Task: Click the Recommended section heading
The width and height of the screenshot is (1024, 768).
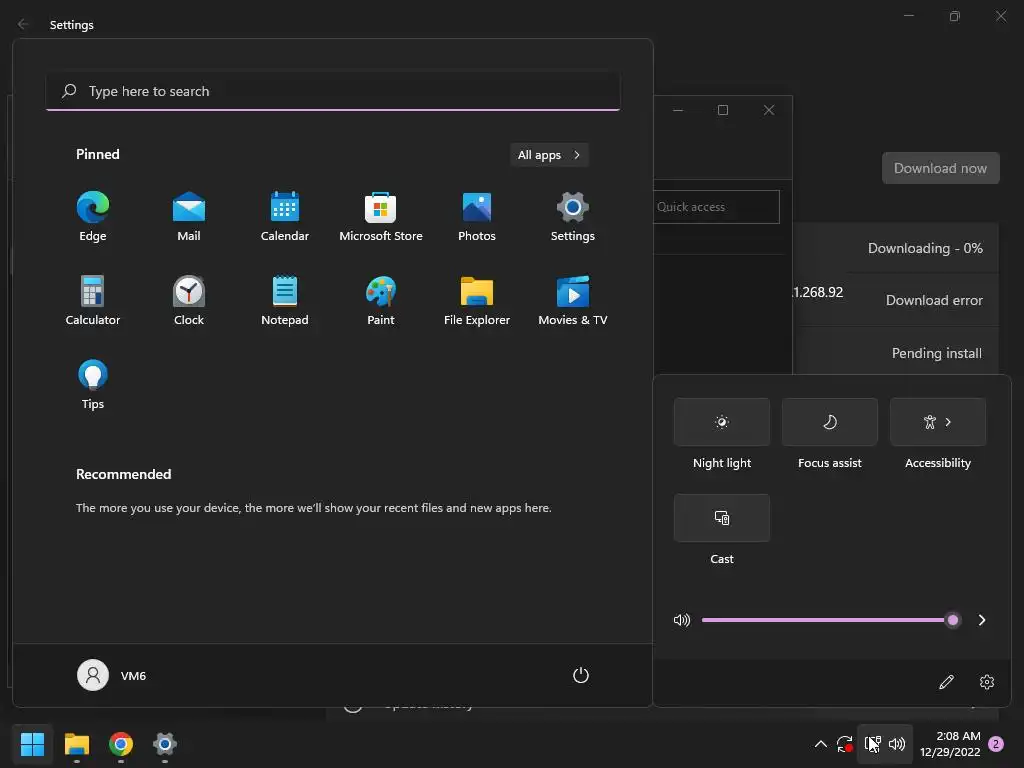Action: point(123,474)
